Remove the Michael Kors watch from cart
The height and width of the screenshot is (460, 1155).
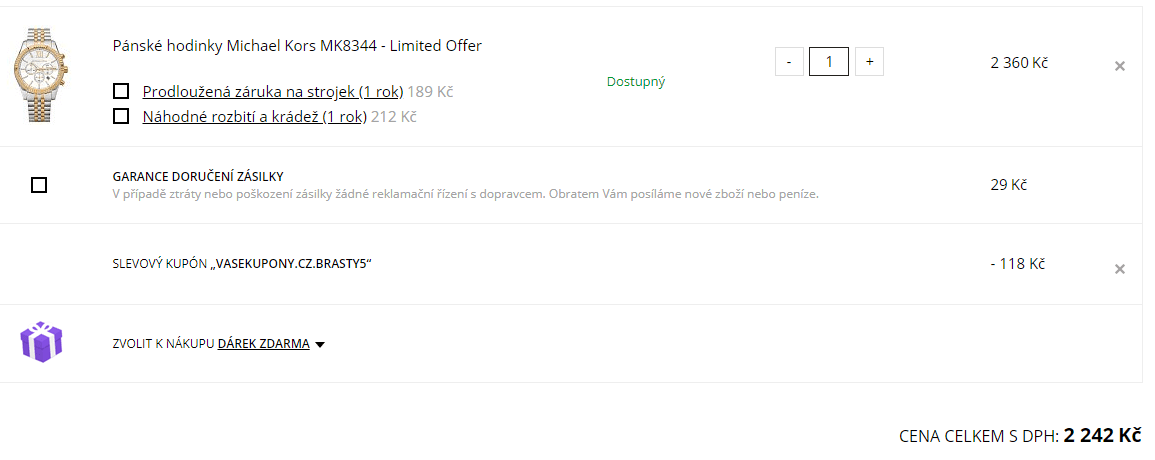point(1120,66)
